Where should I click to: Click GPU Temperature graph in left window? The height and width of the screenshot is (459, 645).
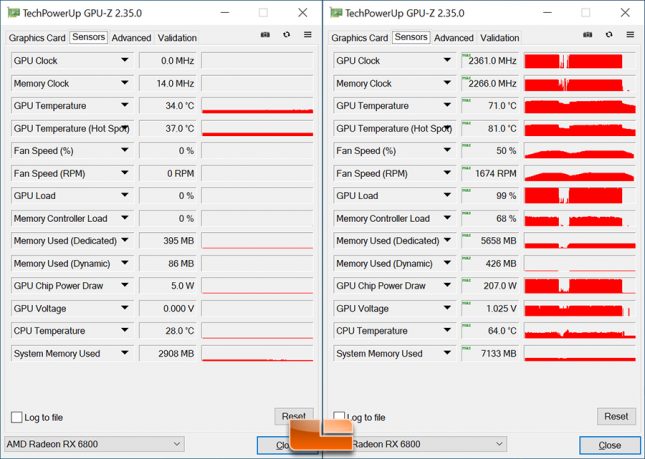click(258, 106)
